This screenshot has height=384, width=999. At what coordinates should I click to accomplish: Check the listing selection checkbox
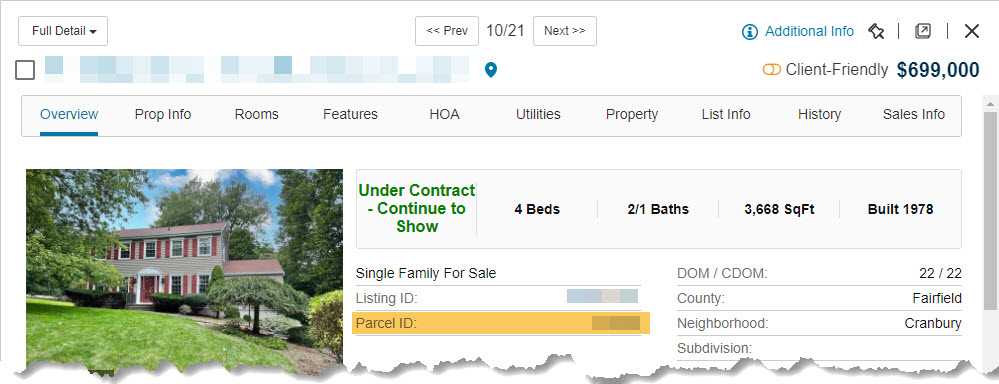tap(25, 70)
